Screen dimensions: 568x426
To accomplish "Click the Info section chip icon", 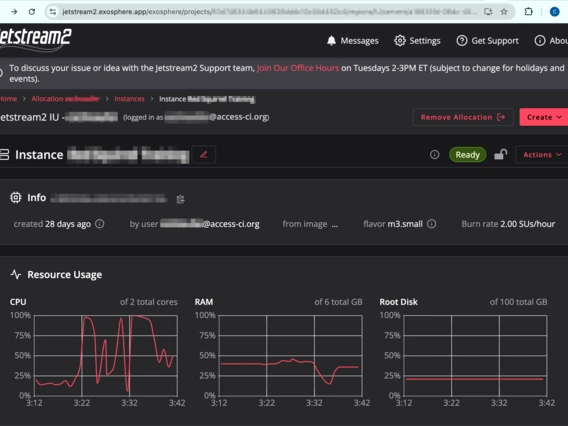I will tap(16, 197).
